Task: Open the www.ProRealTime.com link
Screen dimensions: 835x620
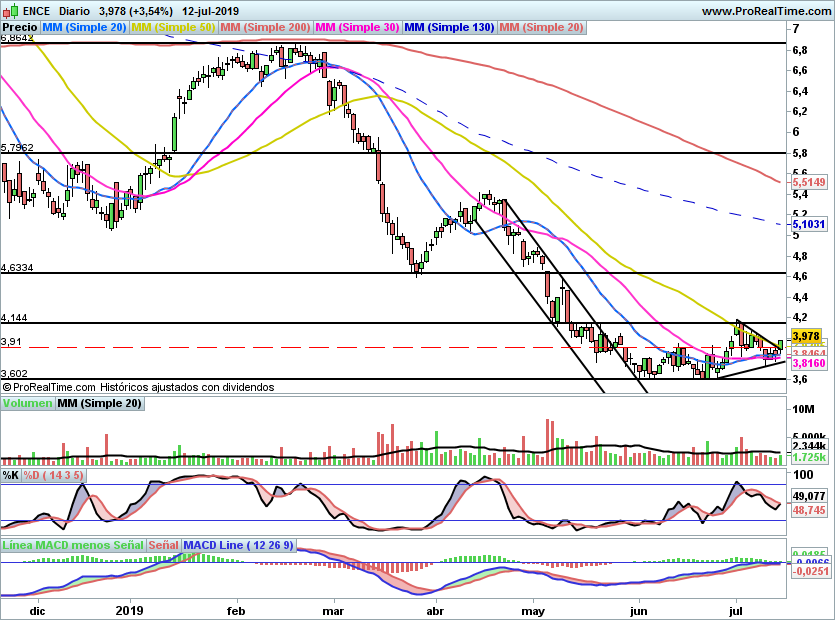Action: [x=764, y=11]
